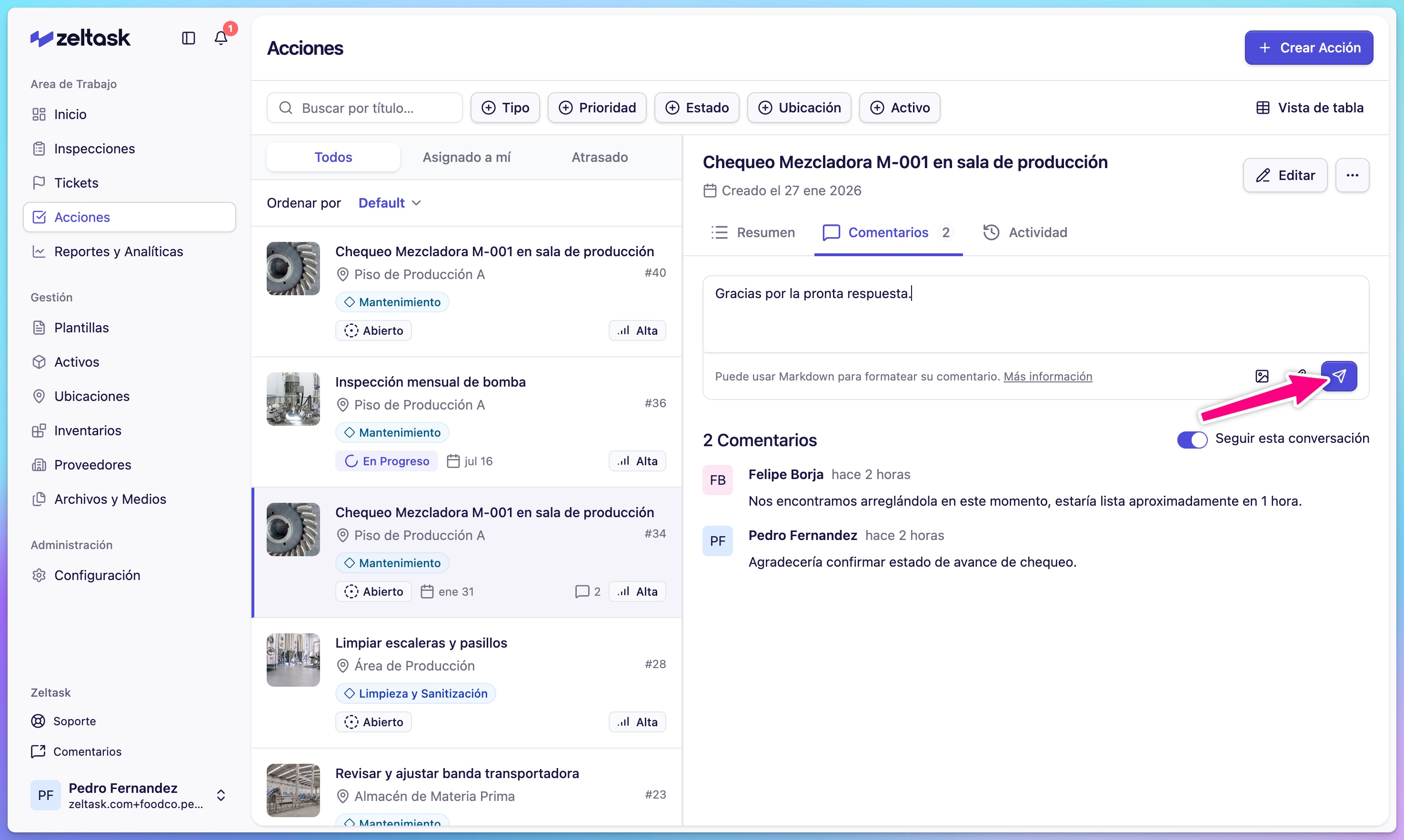Screen dimensions: 1404x840
Task: Open Comentarios feedback link in sidebar bottom
Action: 76,751
